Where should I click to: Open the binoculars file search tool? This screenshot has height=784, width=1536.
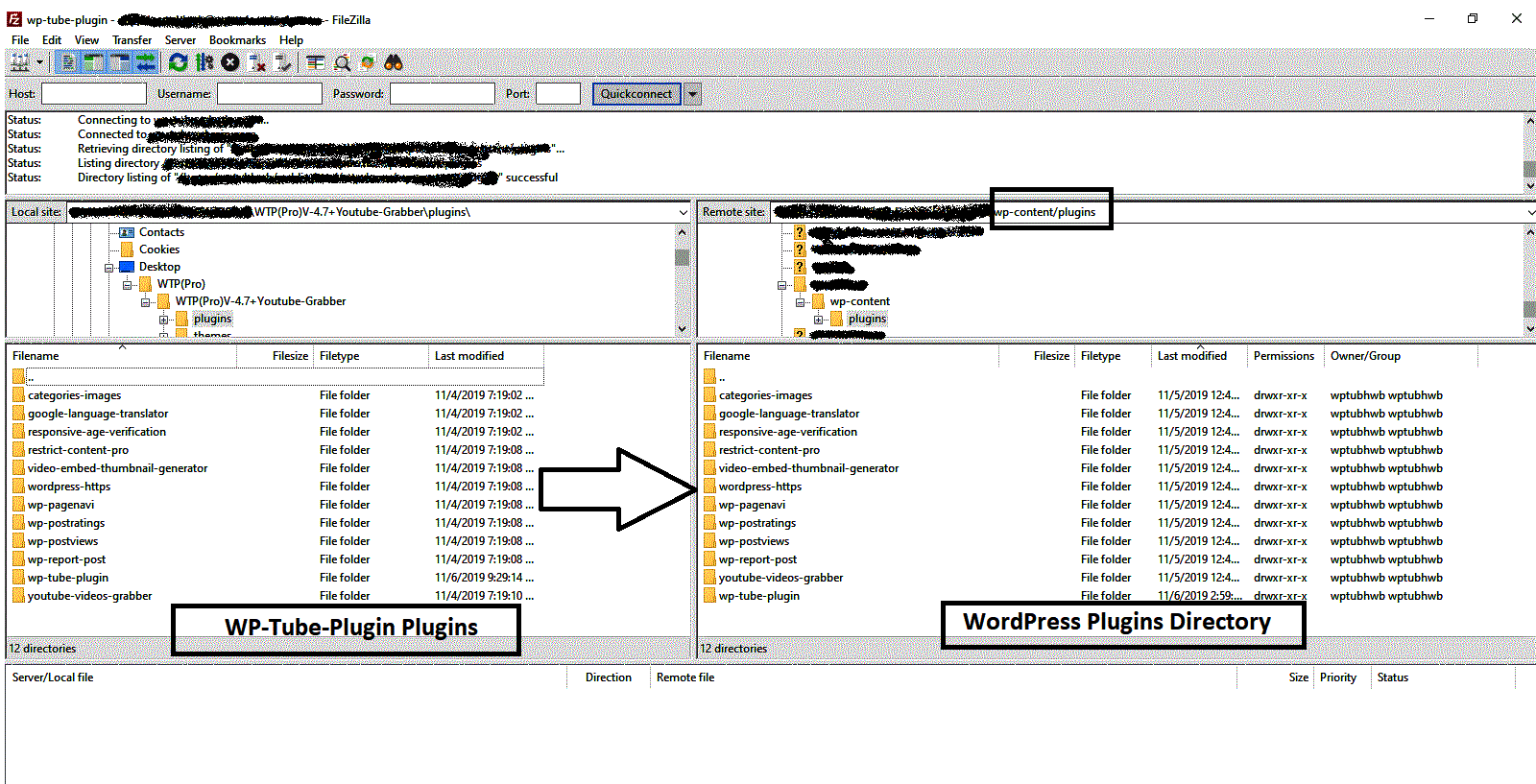394,63
